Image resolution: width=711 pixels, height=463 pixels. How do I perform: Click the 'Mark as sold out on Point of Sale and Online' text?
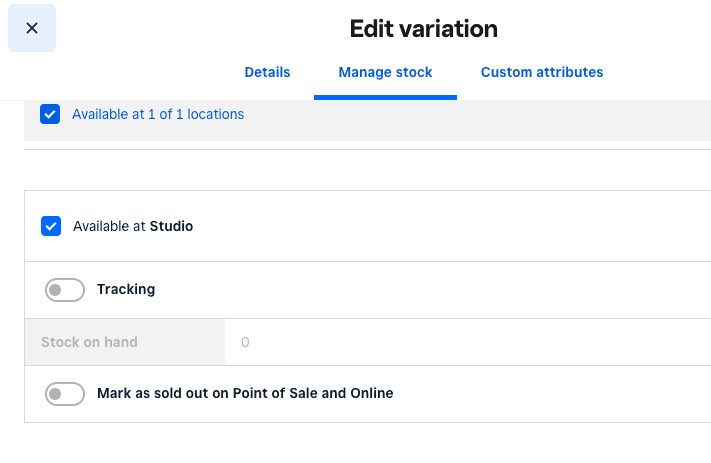(x=245, y=393)
